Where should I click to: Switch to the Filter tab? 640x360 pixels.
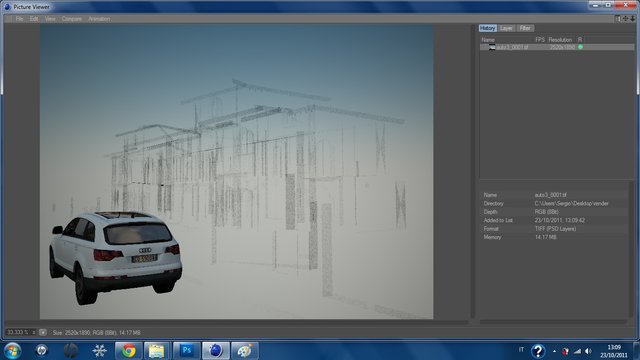pyautogui.click(x=525, y=28)
